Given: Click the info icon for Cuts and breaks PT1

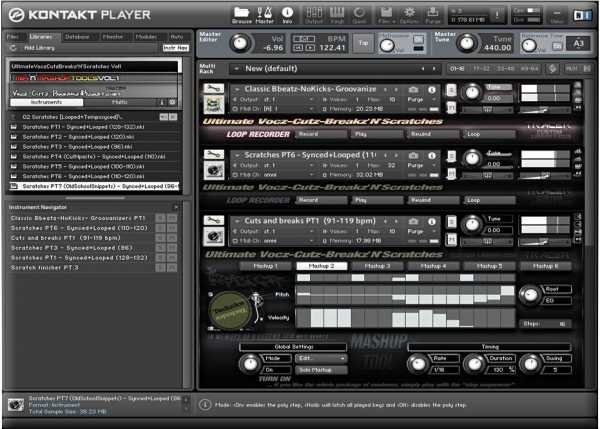Looking at the screenshot, I should point(432,222).
